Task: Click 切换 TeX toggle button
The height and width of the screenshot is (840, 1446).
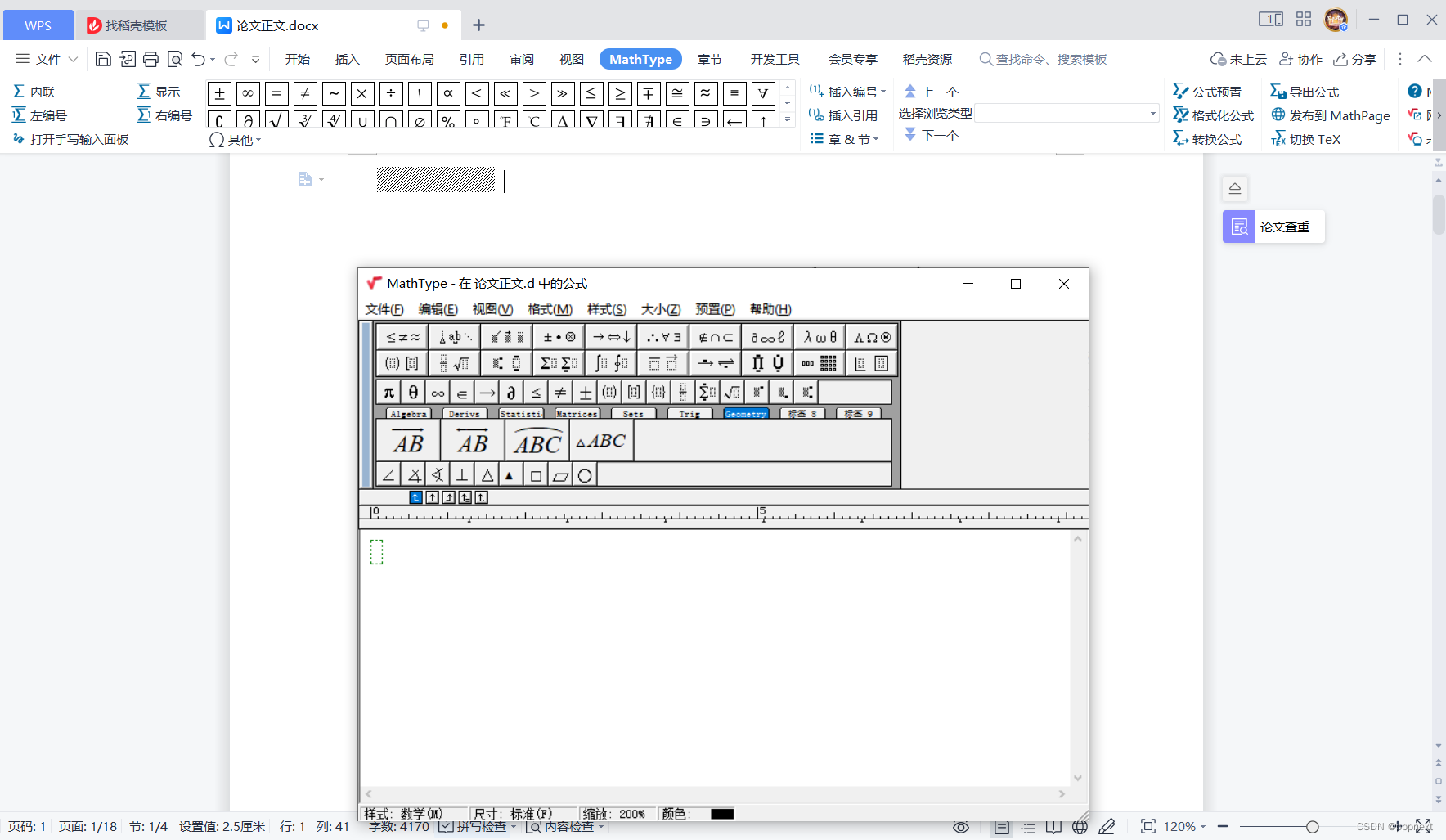Action: pyautogui.click(x=1305, y=139)
